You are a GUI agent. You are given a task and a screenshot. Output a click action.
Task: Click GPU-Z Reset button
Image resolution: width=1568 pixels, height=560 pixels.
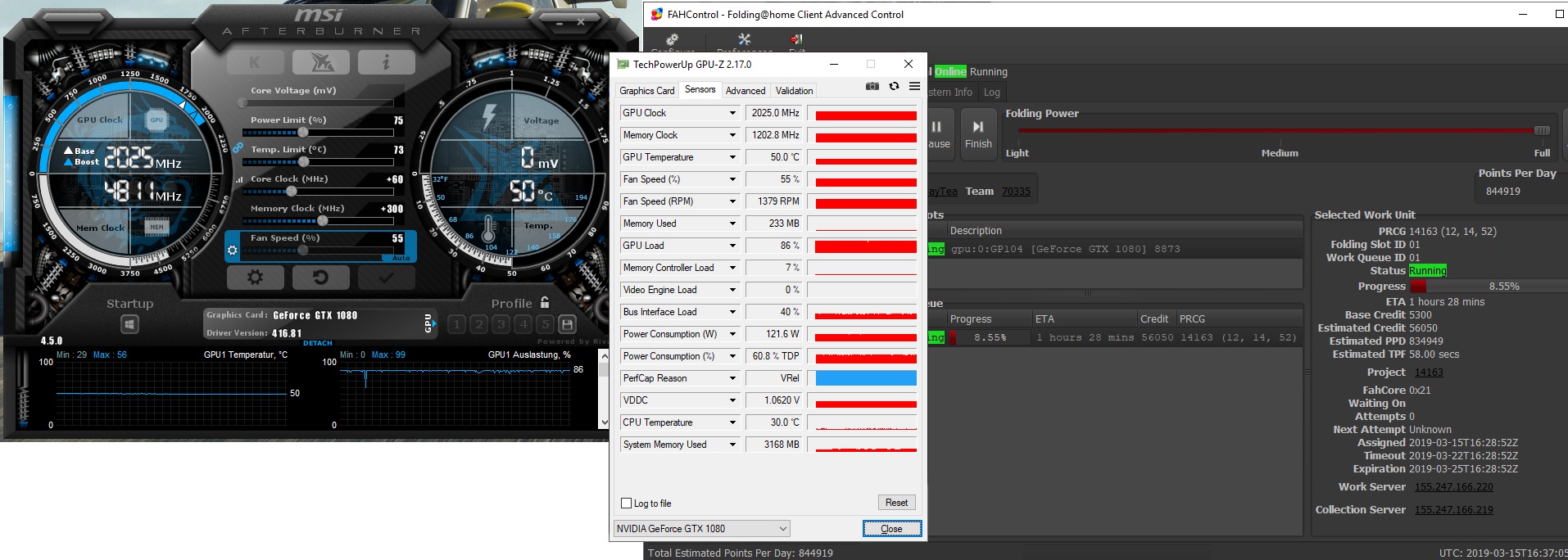point(896,503)
